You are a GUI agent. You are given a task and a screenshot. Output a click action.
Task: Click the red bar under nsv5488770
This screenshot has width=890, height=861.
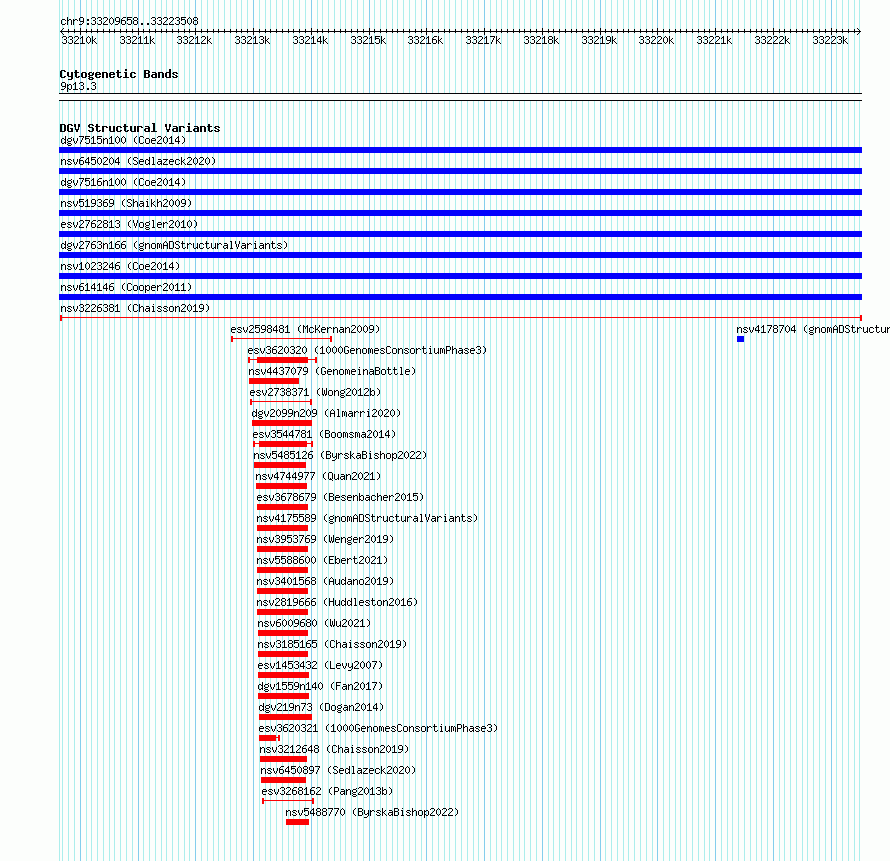297,822
